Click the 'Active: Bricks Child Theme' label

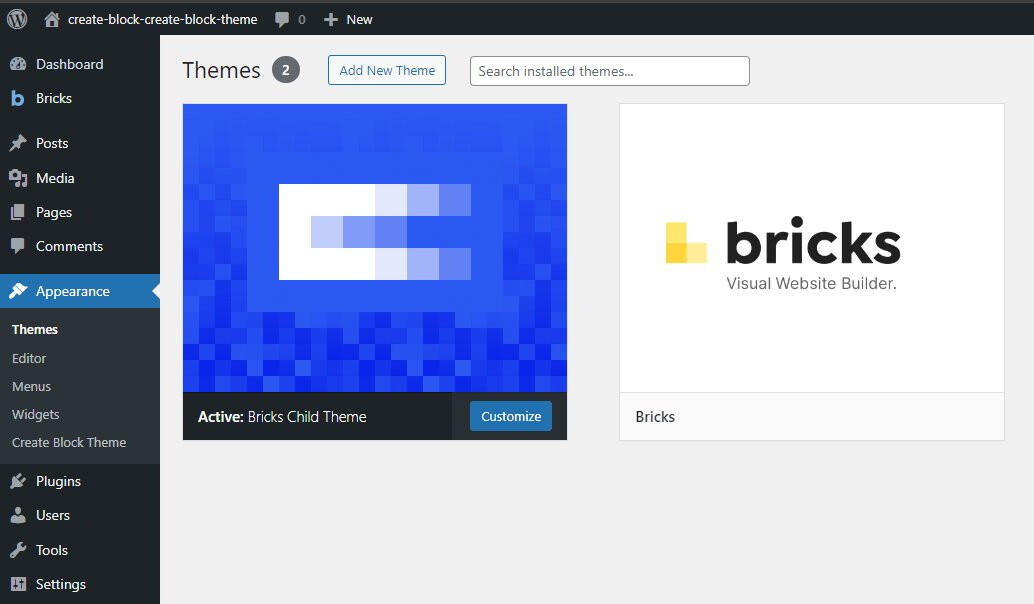pos(282,417)
